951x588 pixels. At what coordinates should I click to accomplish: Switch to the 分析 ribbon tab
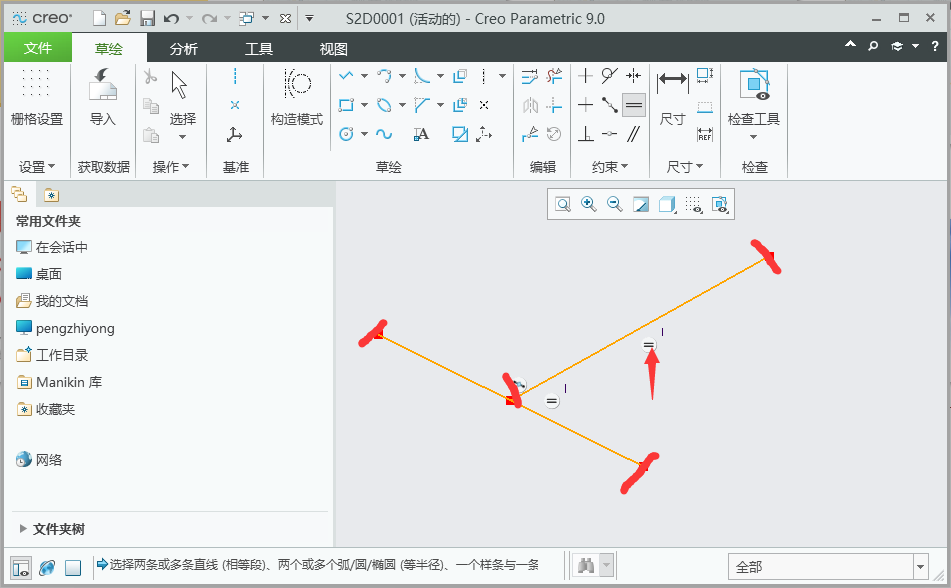coord(184,49)
